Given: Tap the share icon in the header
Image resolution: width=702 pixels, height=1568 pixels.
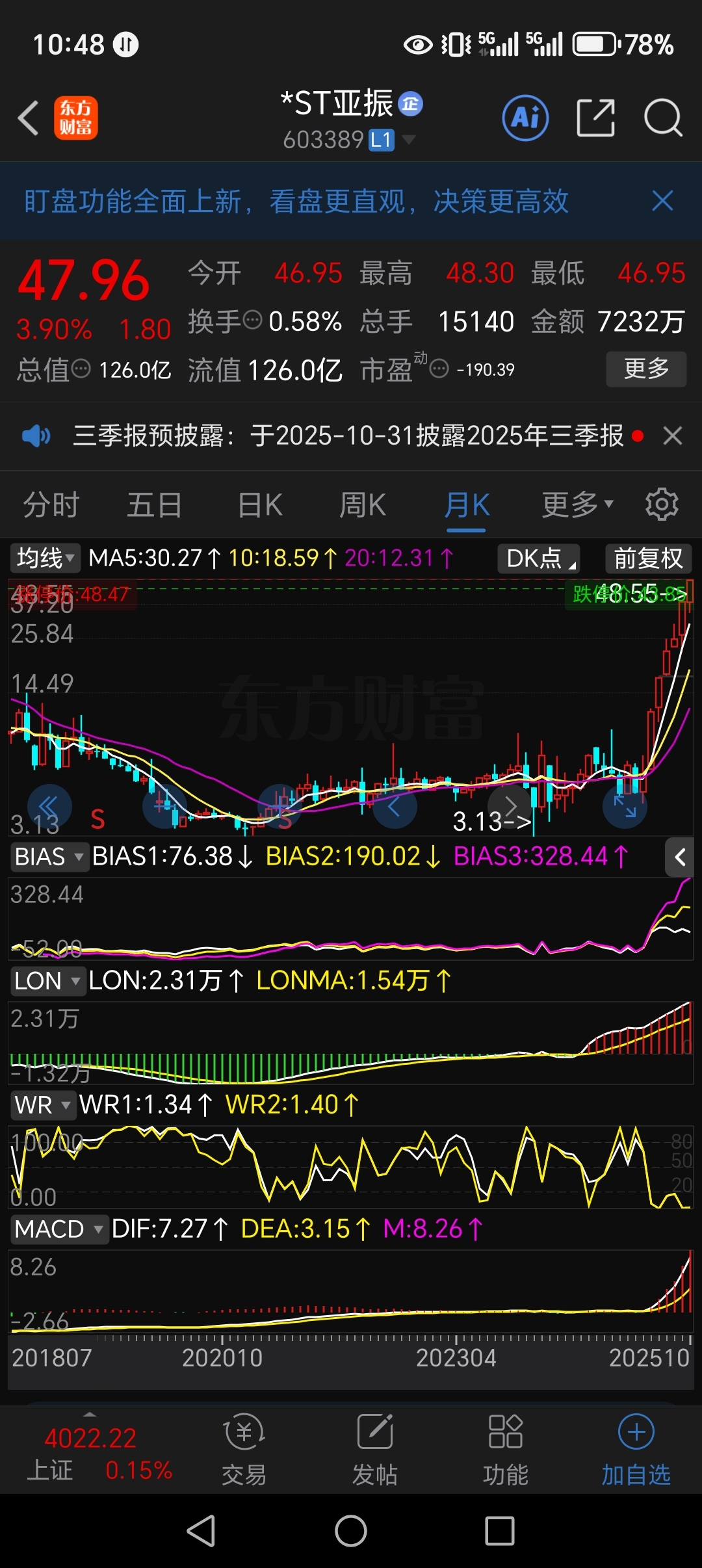Looking at the screenshot, I should (595, 118).
